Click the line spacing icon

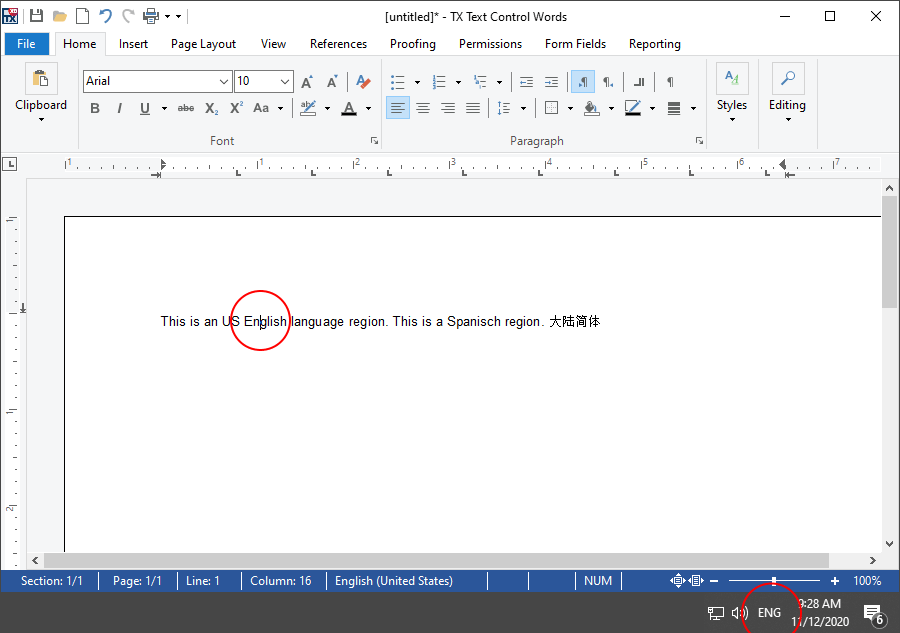click(503, 108)
